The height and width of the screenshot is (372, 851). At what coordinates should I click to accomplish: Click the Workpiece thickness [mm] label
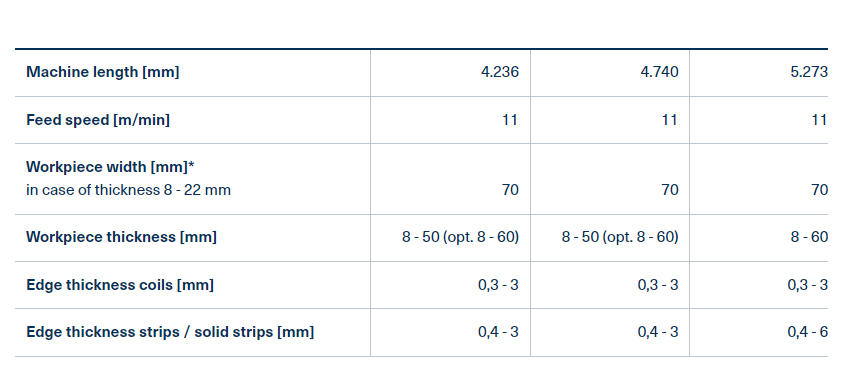tap(121, 237)
